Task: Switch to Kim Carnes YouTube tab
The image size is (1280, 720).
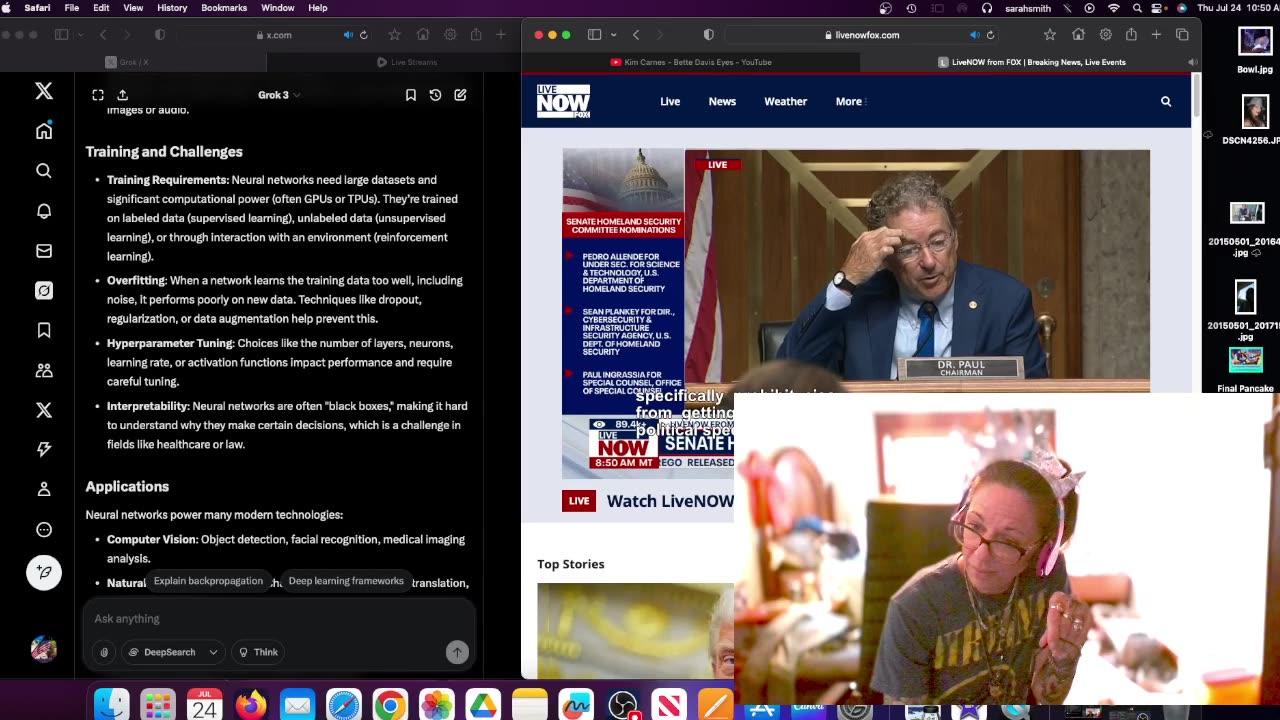Action: (x=690, y=62)
